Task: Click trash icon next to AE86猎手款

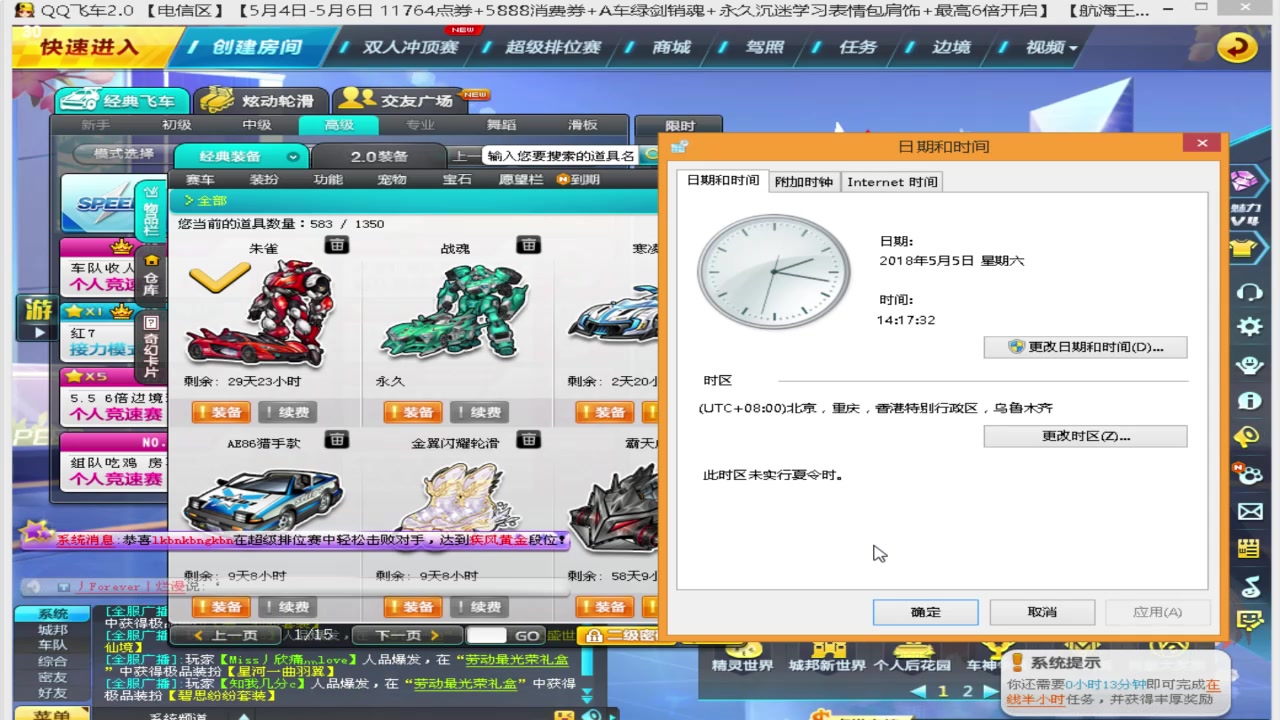Action: (x=336, y=440)
